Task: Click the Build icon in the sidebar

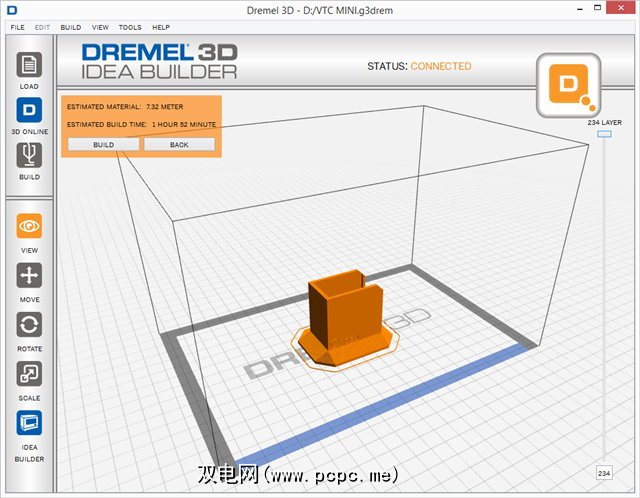Action: coord(29,155)
